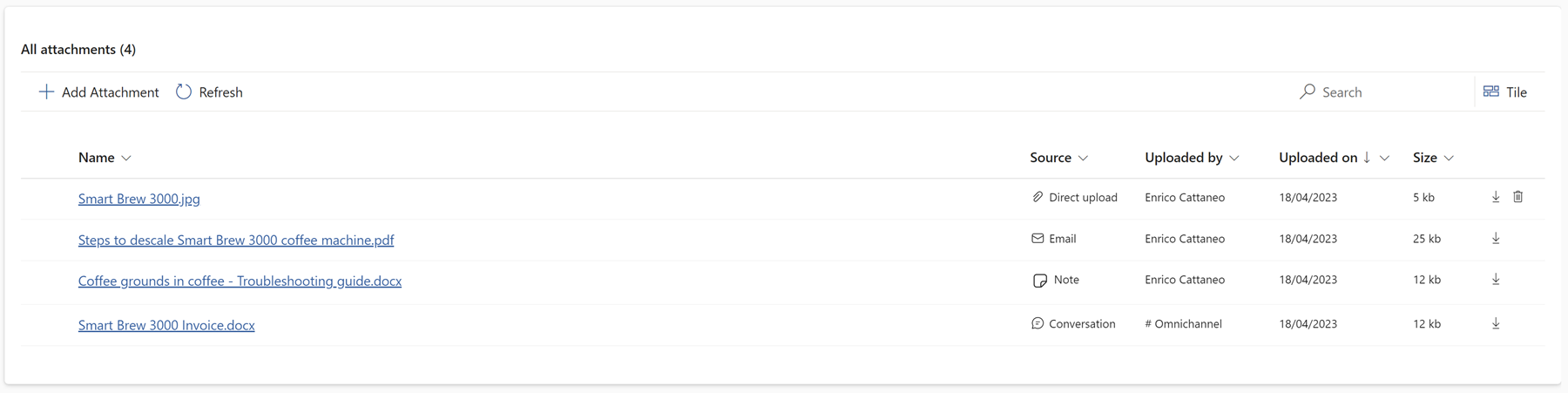
Task: Open the Source column filter chevron
Action: 1084,159
